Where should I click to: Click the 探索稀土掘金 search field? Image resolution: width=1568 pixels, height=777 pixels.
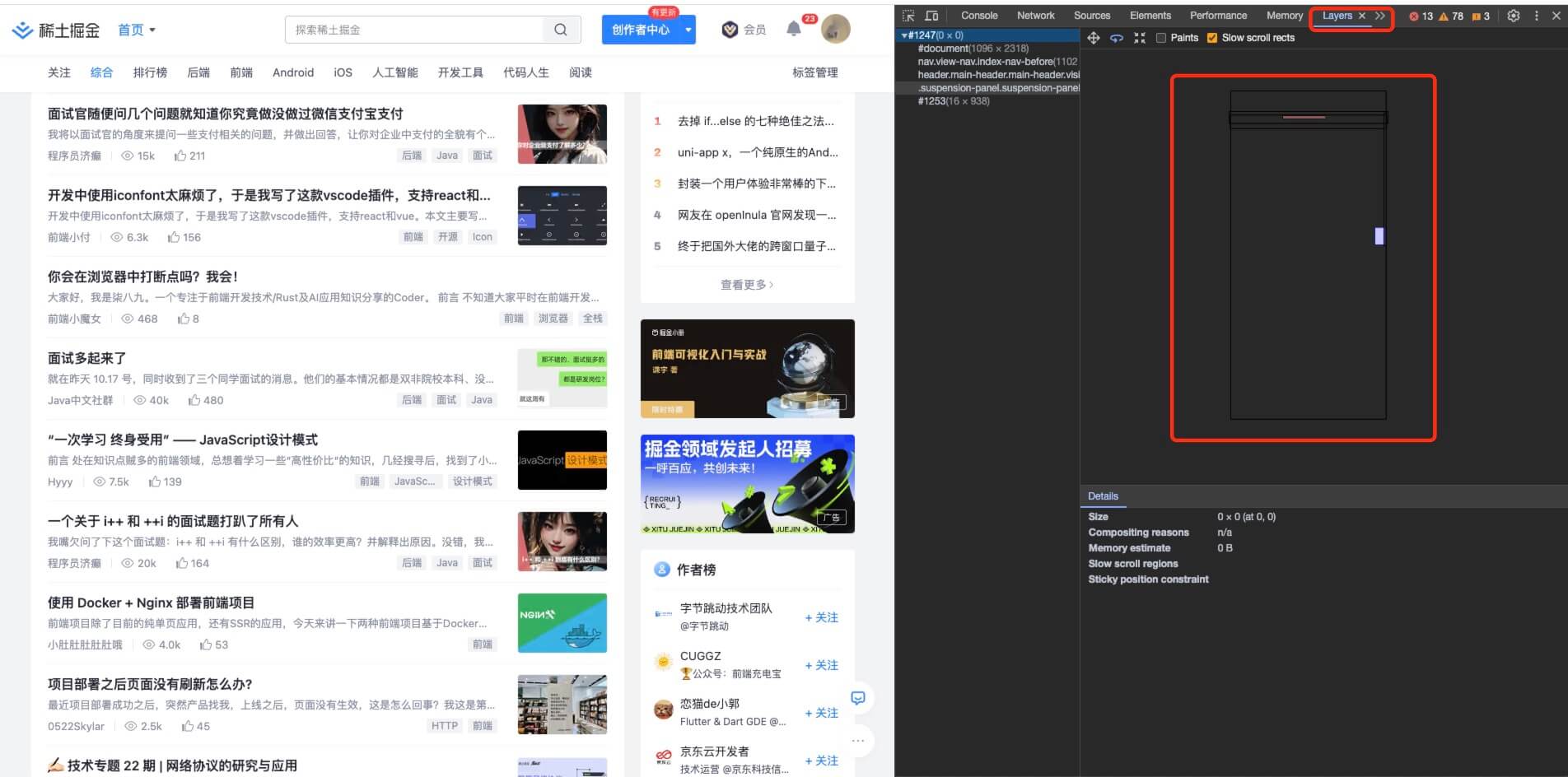414,30
